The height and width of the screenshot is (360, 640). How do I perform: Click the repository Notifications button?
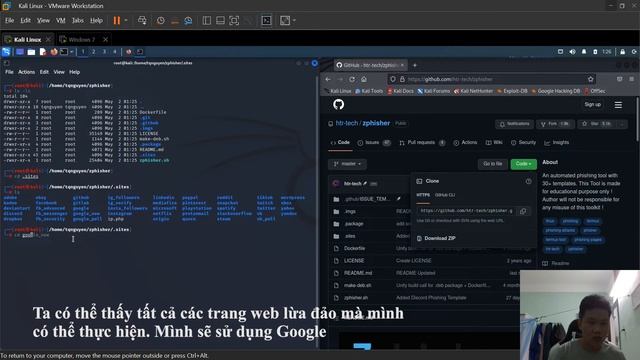click(514, 124)
